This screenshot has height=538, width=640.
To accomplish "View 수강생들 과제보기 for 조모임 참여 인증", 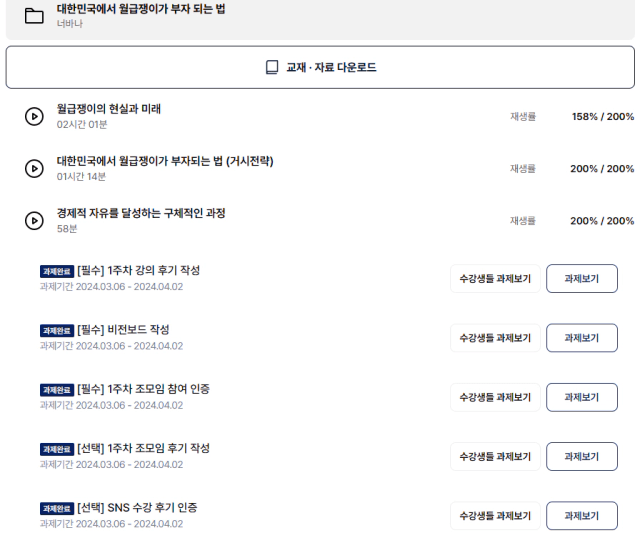I will click(x=495, y=397).
